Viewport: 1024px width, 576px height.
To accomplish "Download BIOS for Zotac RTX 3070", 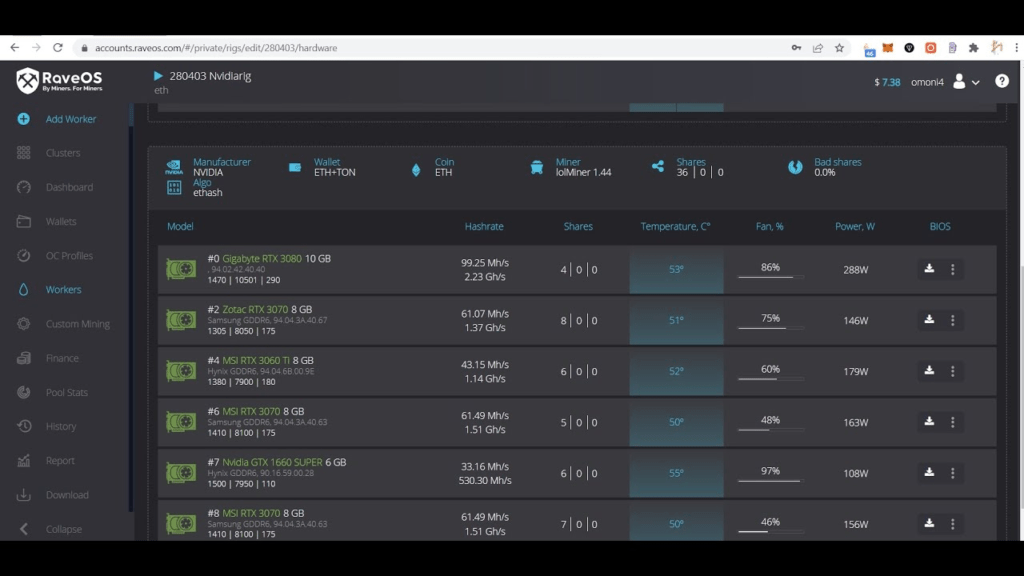I will click(x=929, y=320).
